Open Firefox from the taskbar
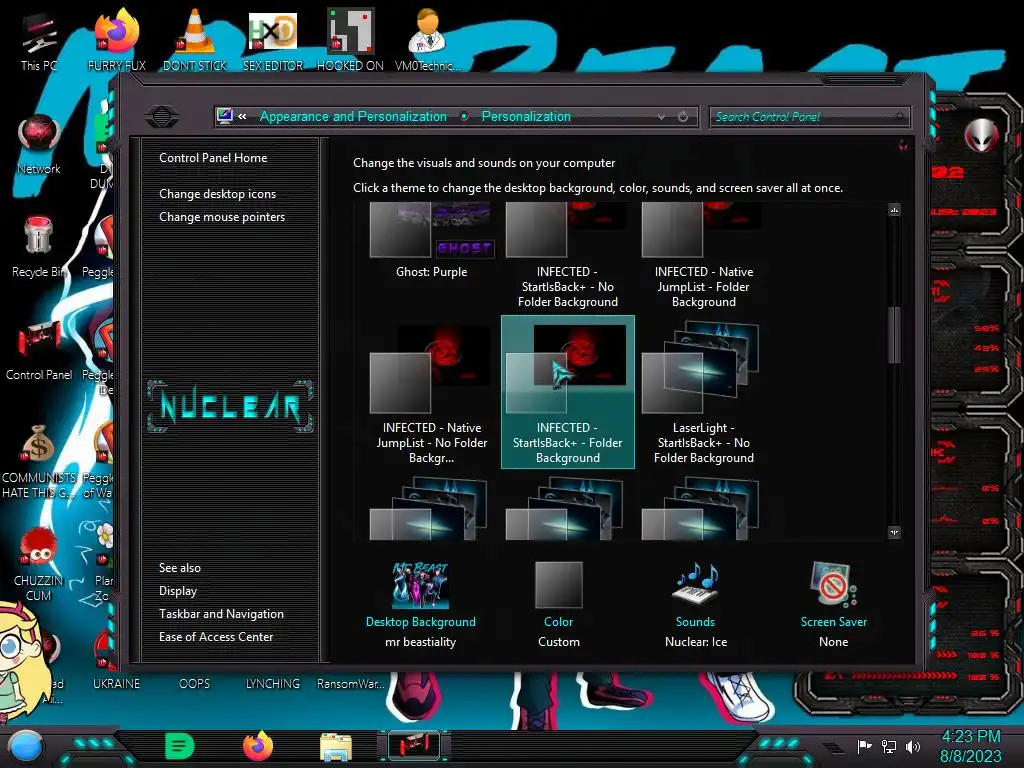 click(x=257, y=746)
